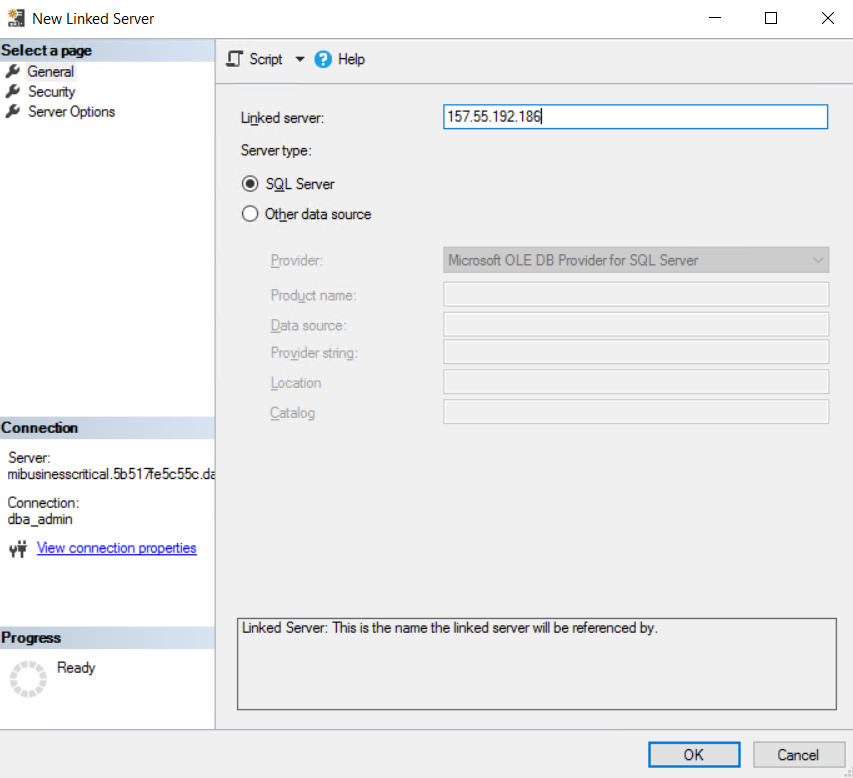This screenshot has width=853, height=778.
Task: Click the Ready progress spinner icon
Action: point(28,678)
